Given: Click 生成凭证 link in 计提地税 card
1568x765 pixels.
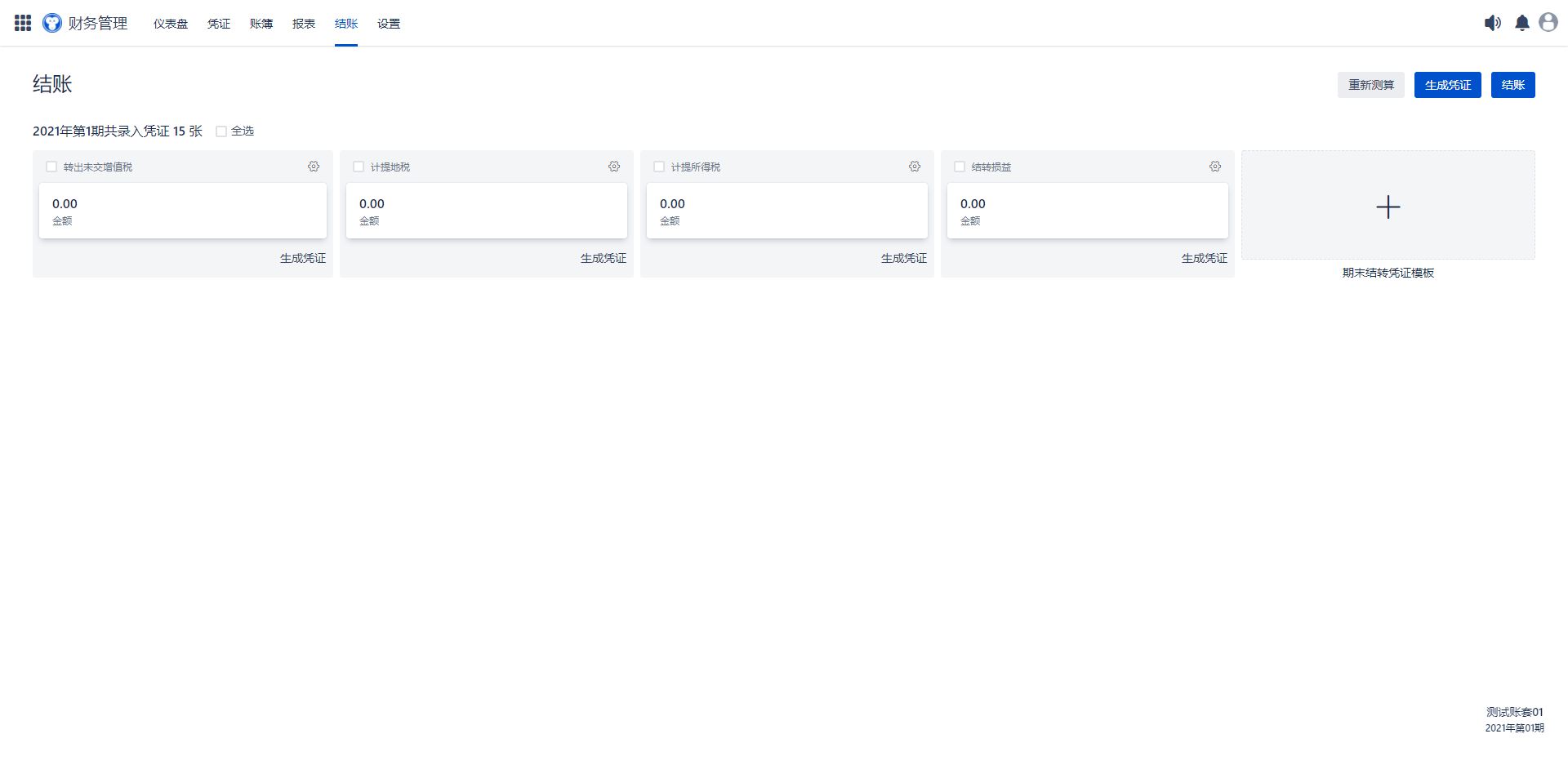Looking at the screenshot, I should (604, 258).
